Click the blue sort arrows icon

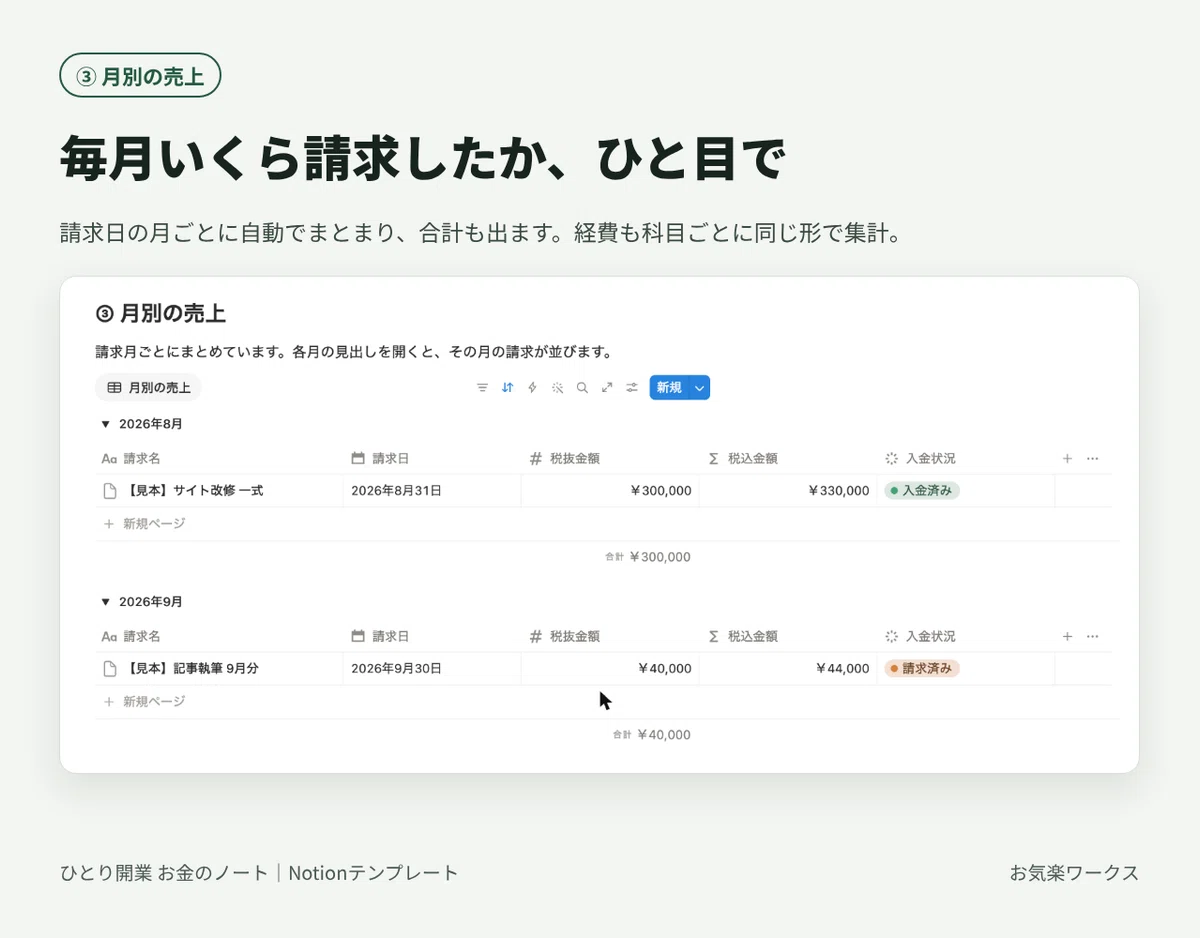coord(507,387)
